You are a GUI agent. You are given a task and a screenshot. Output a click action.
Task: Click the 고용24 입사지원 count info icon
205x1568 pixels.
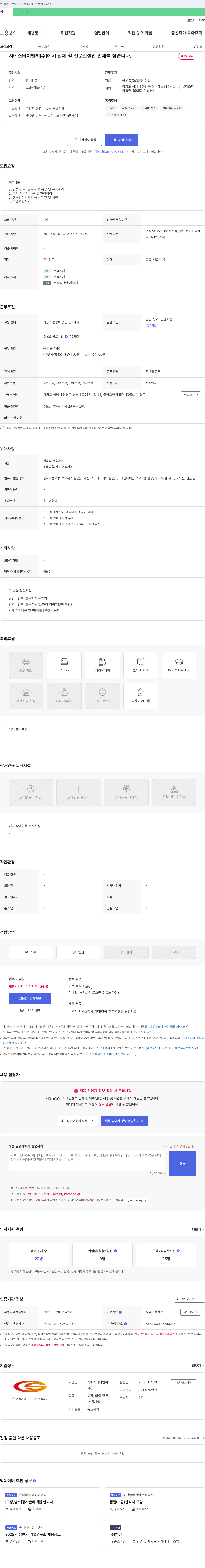point(178,1251)
